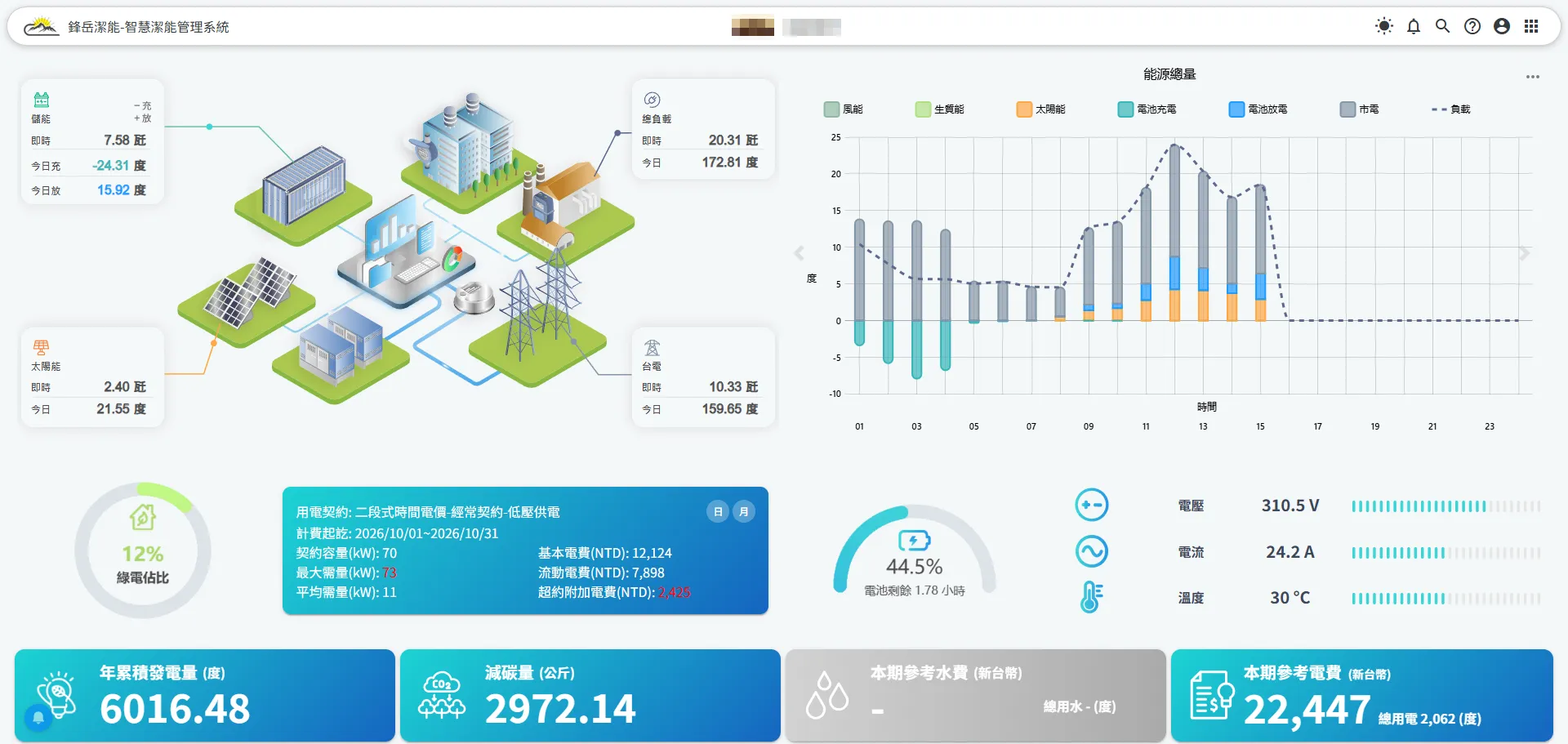This screenshot has height=744, width=1568.
Task: Toggle 風能 series in chart legend
Action: click(x=844, y=109)
